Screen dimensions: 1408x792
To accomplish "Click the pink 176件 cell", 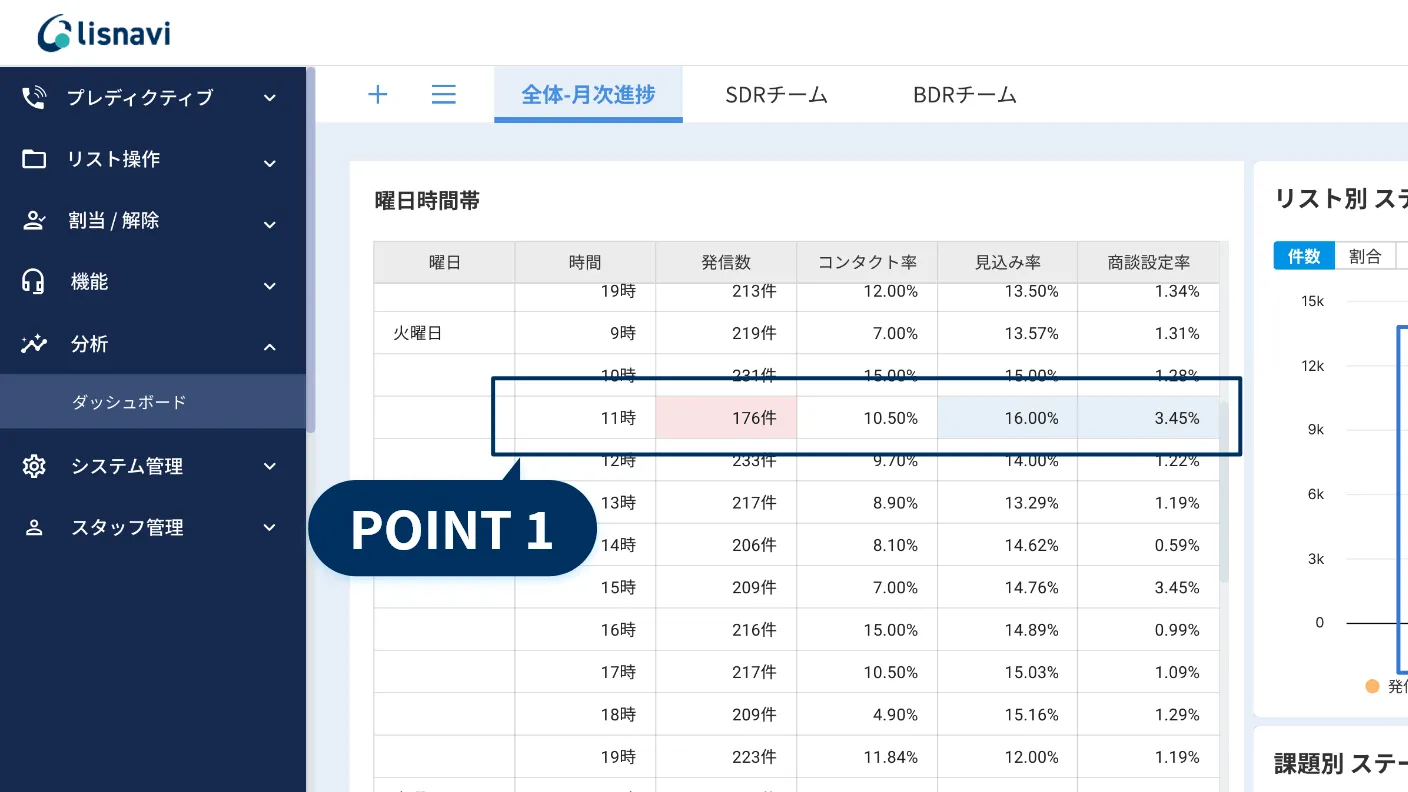I will click(726, 418).
